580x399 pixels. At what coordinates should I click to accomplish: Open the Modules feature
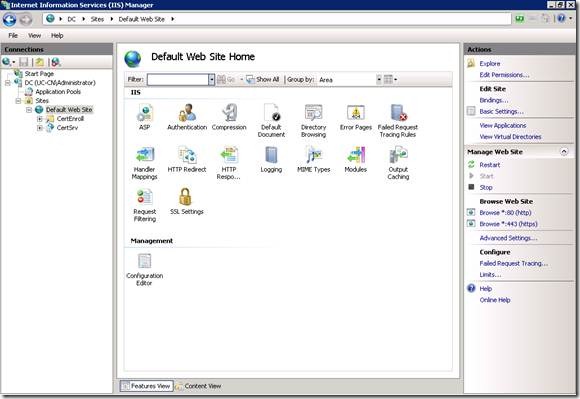pyautogui.click(x=355, y=159)
